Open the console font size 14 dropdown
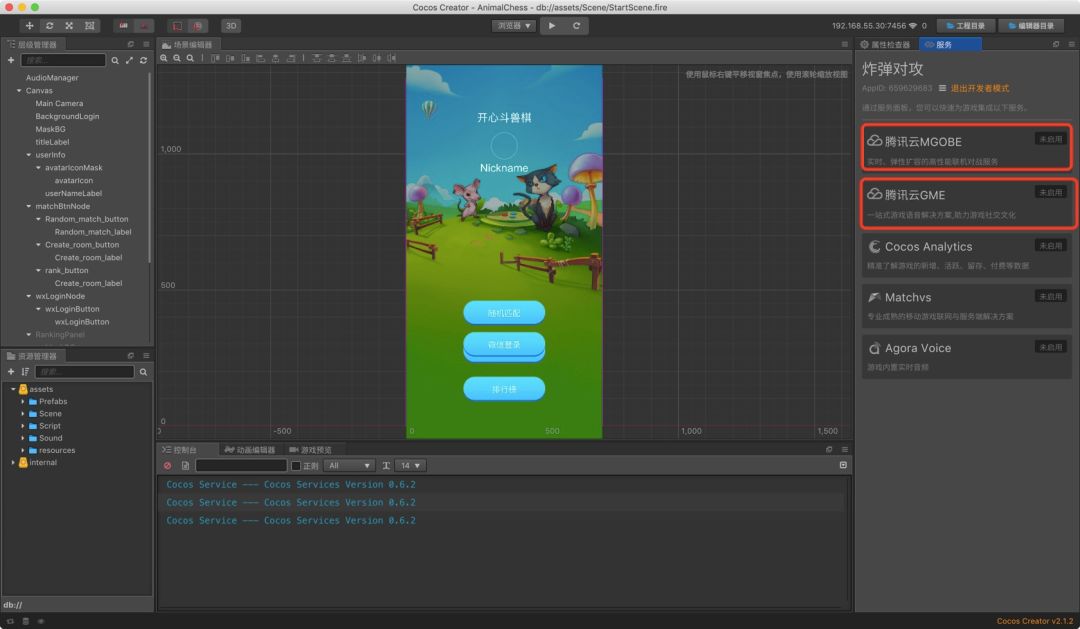1080x629 pixels. pyautogui.click(x=411, y=466)
